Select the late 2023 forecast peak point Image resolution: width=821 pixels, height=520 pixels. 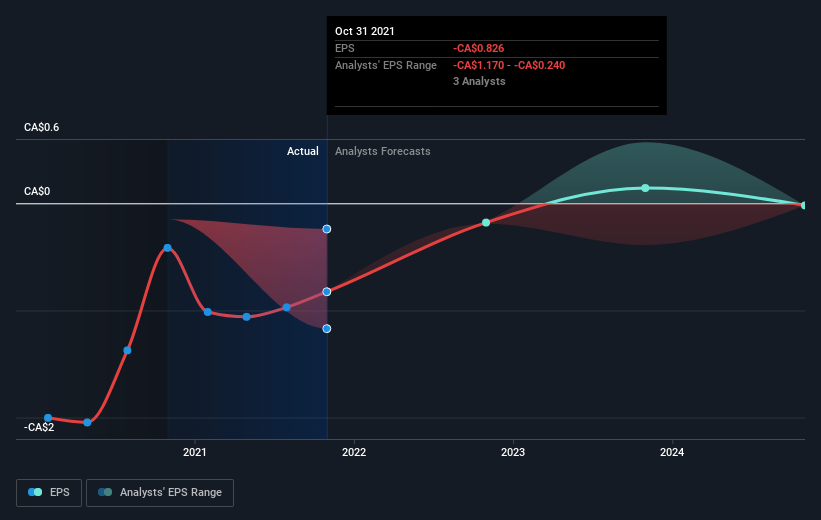pos(646,188)
